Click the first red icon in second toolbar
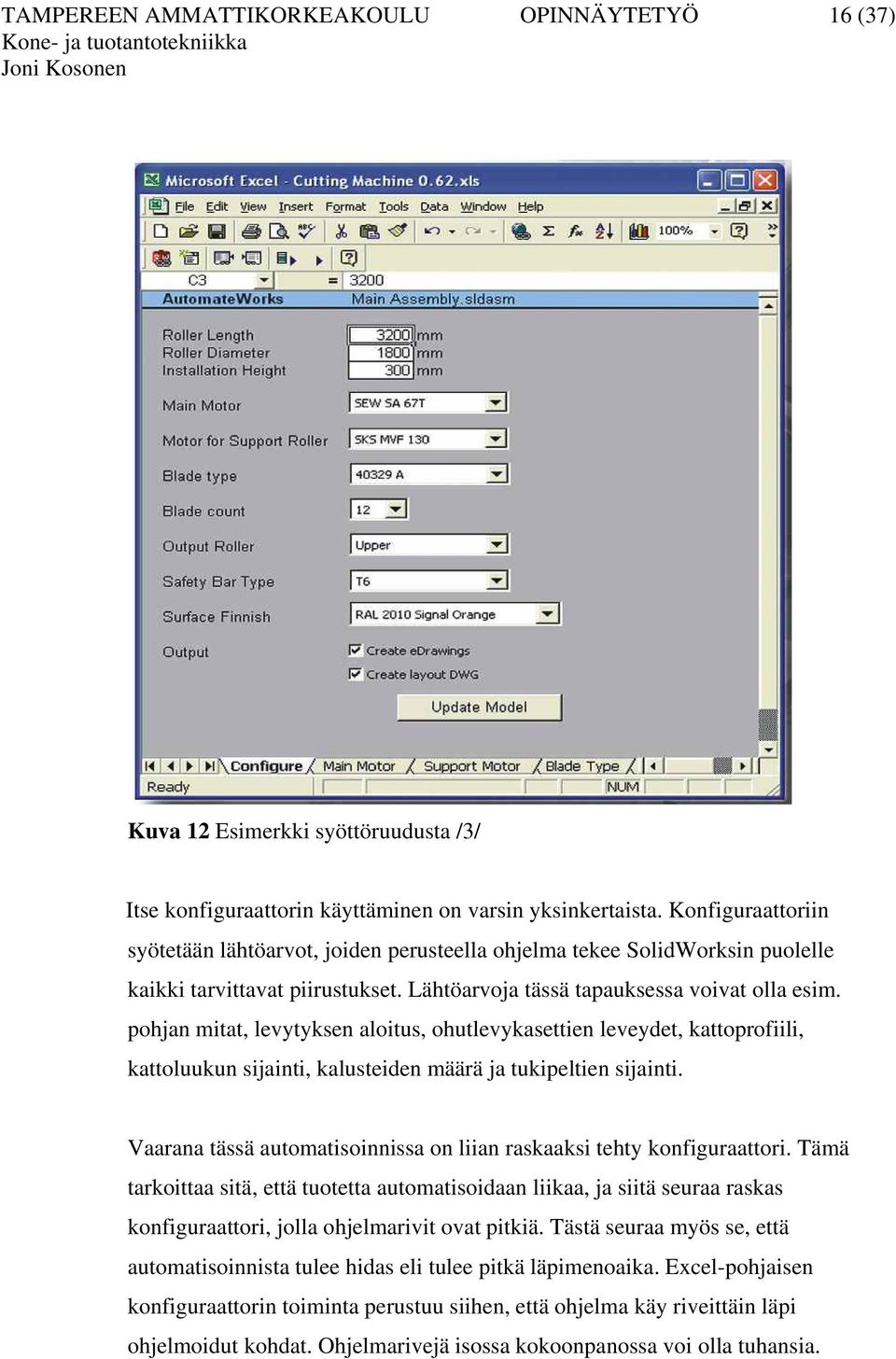Image resolution: width=896 pixels, height=1359 pixels. tap(161, 259)
